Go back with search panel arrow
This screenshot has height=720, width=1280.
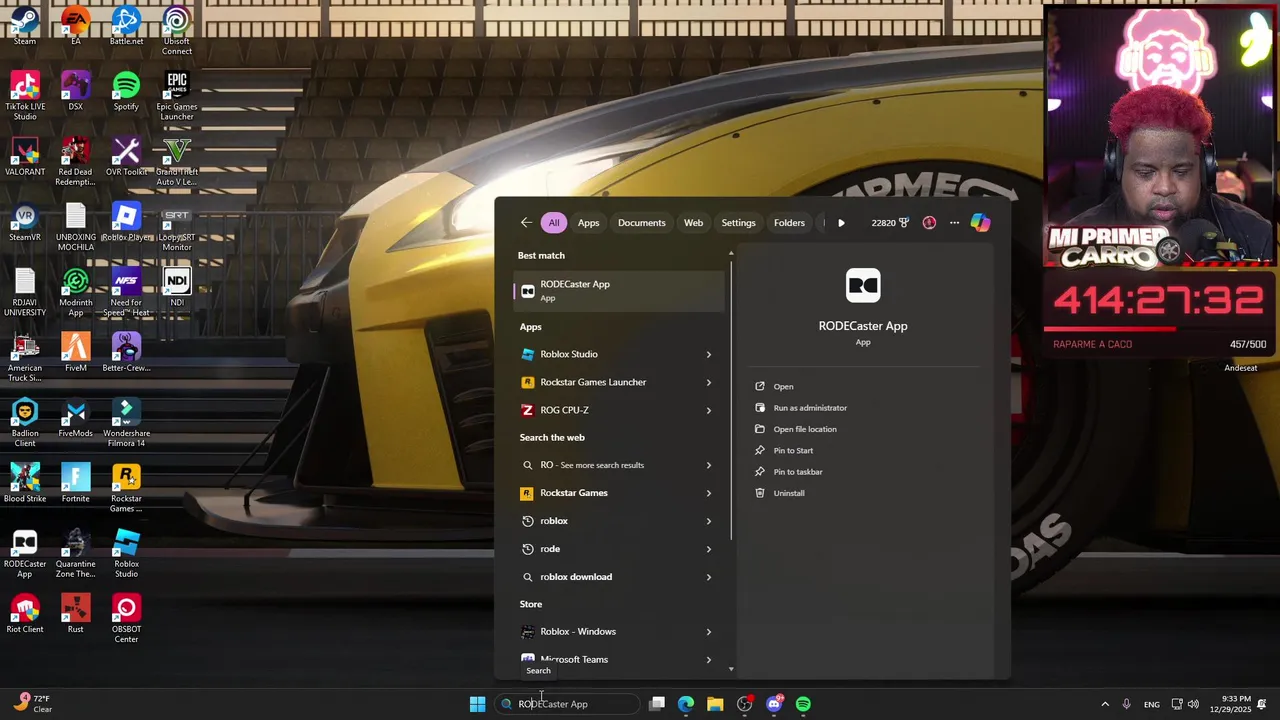point(526,223)
